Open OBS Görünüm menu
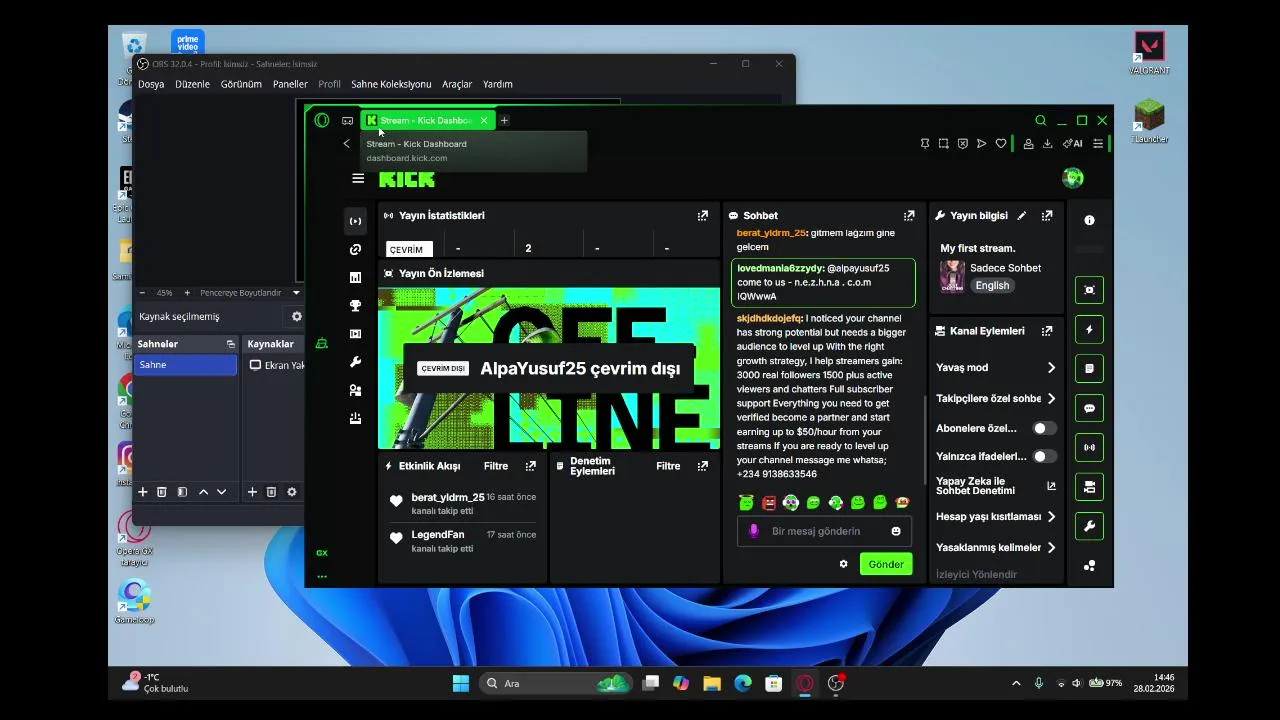The image size is (1280, 720). point(241,84)
